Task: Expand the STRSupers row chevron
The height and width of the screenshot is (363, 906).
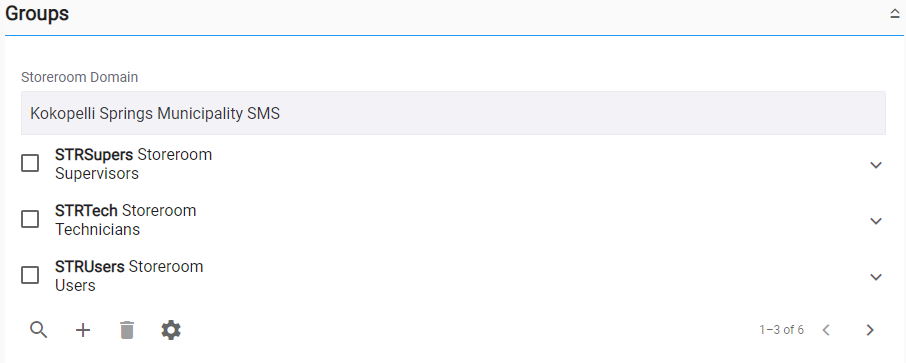Action: pyautogui.click(x=876, y=165)
